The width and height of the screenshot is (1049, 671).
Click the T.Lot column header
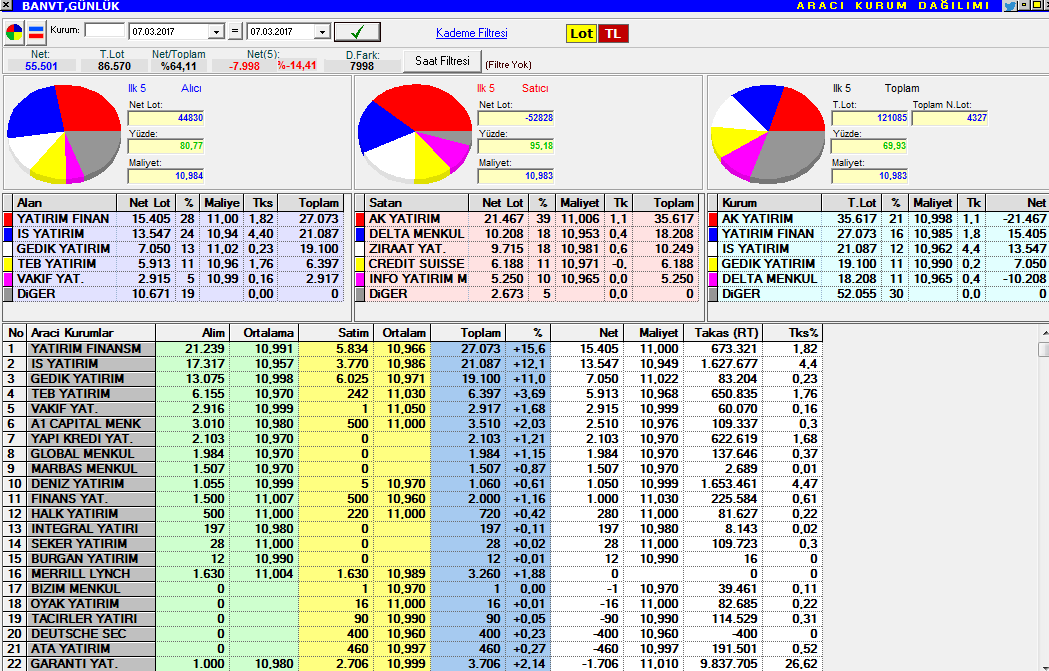[x=852, y=203]
